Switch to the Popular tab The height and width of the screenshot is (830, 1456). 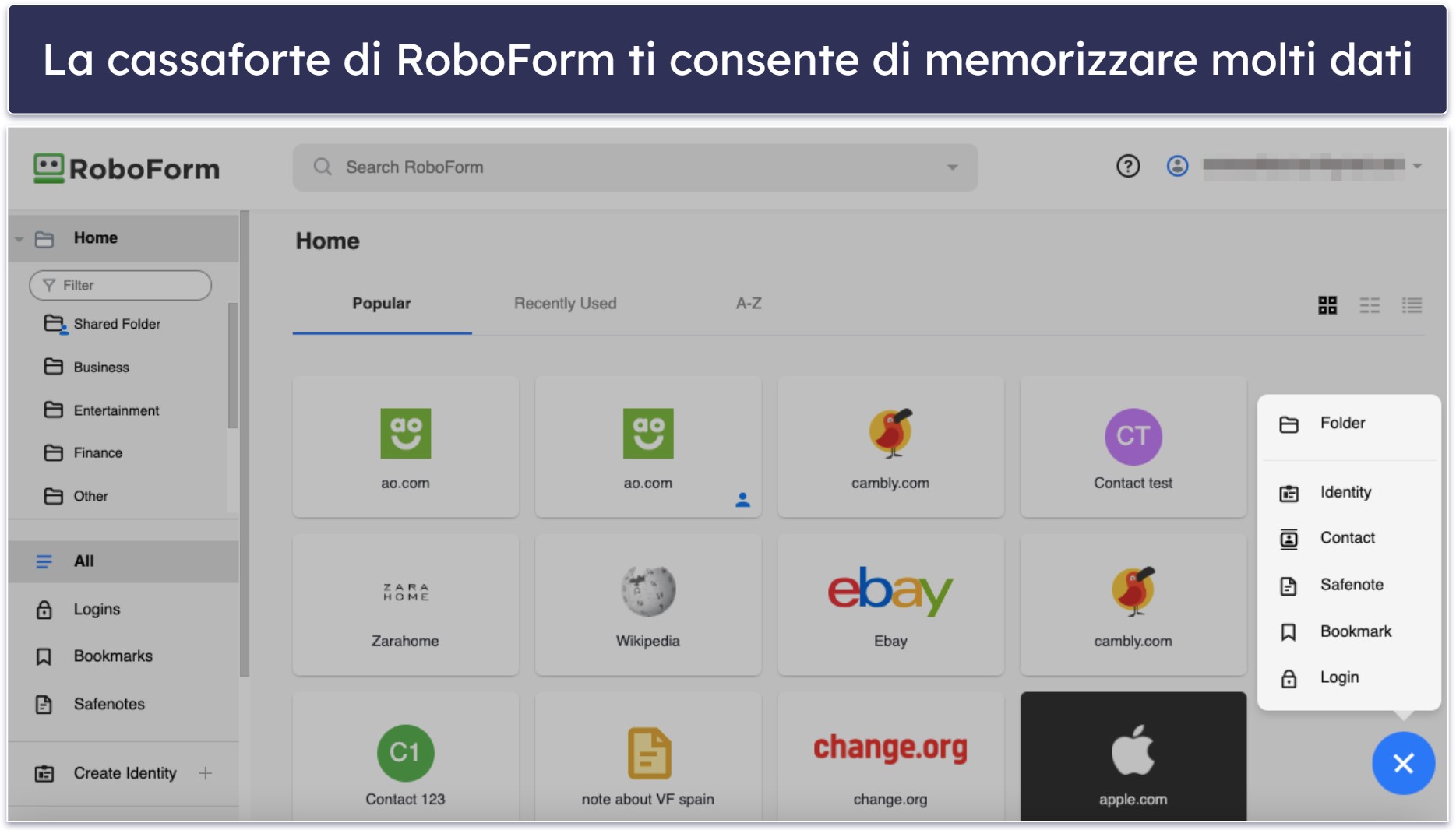(x=382, y=304)
